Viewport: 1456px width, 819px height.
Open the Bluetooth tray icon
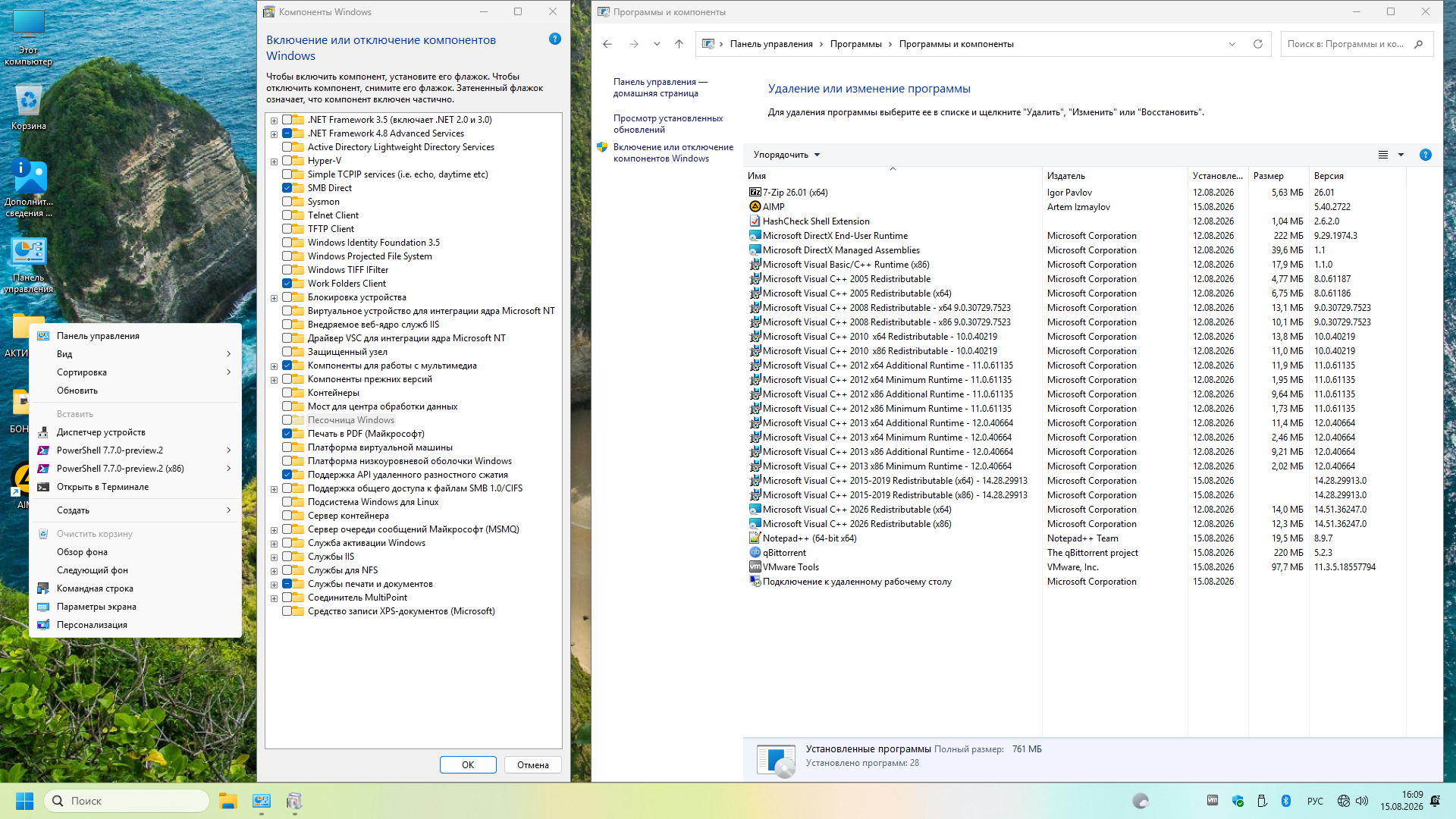(x=1286, y=801)
